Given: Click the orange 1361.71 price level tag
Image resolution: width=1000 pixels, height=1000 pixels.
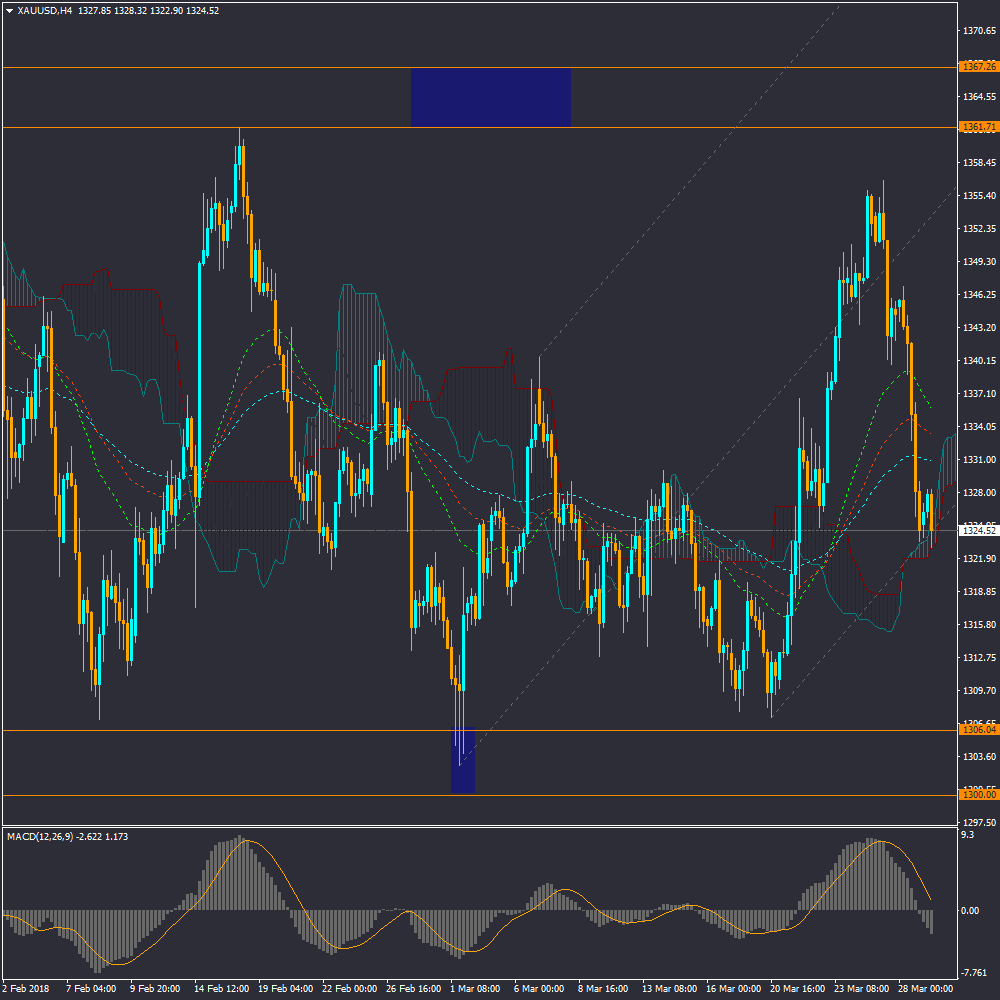Looking at the screenshot, I should 977,127.
